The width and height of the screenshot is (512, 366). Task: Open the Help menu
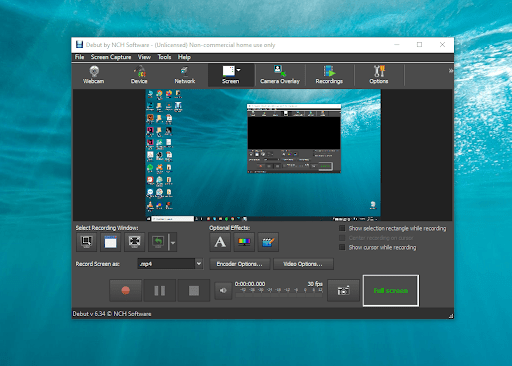(184, 57)
